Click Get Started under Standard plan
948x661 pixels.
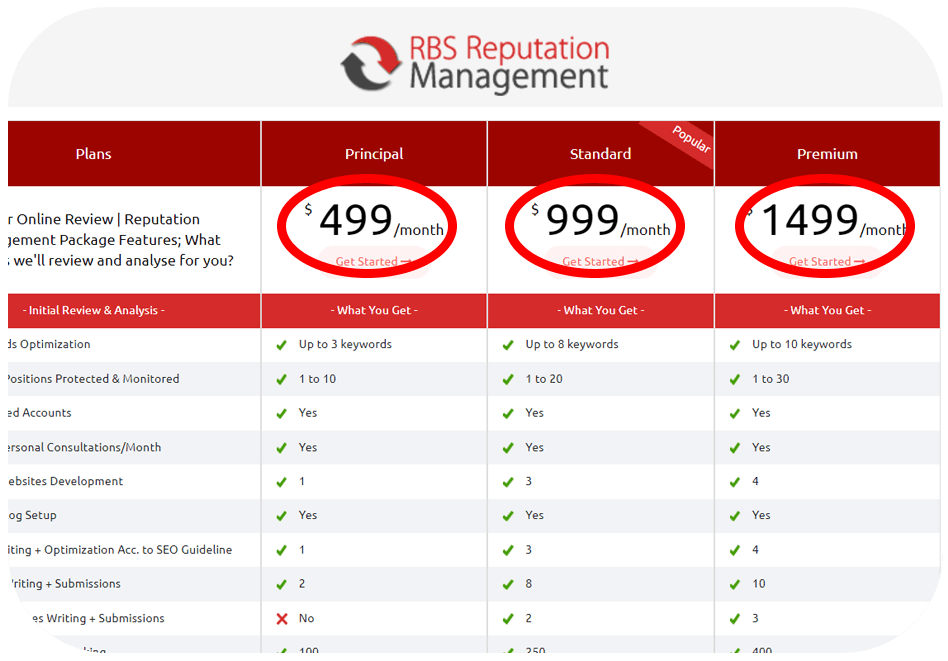pos(600,261)
